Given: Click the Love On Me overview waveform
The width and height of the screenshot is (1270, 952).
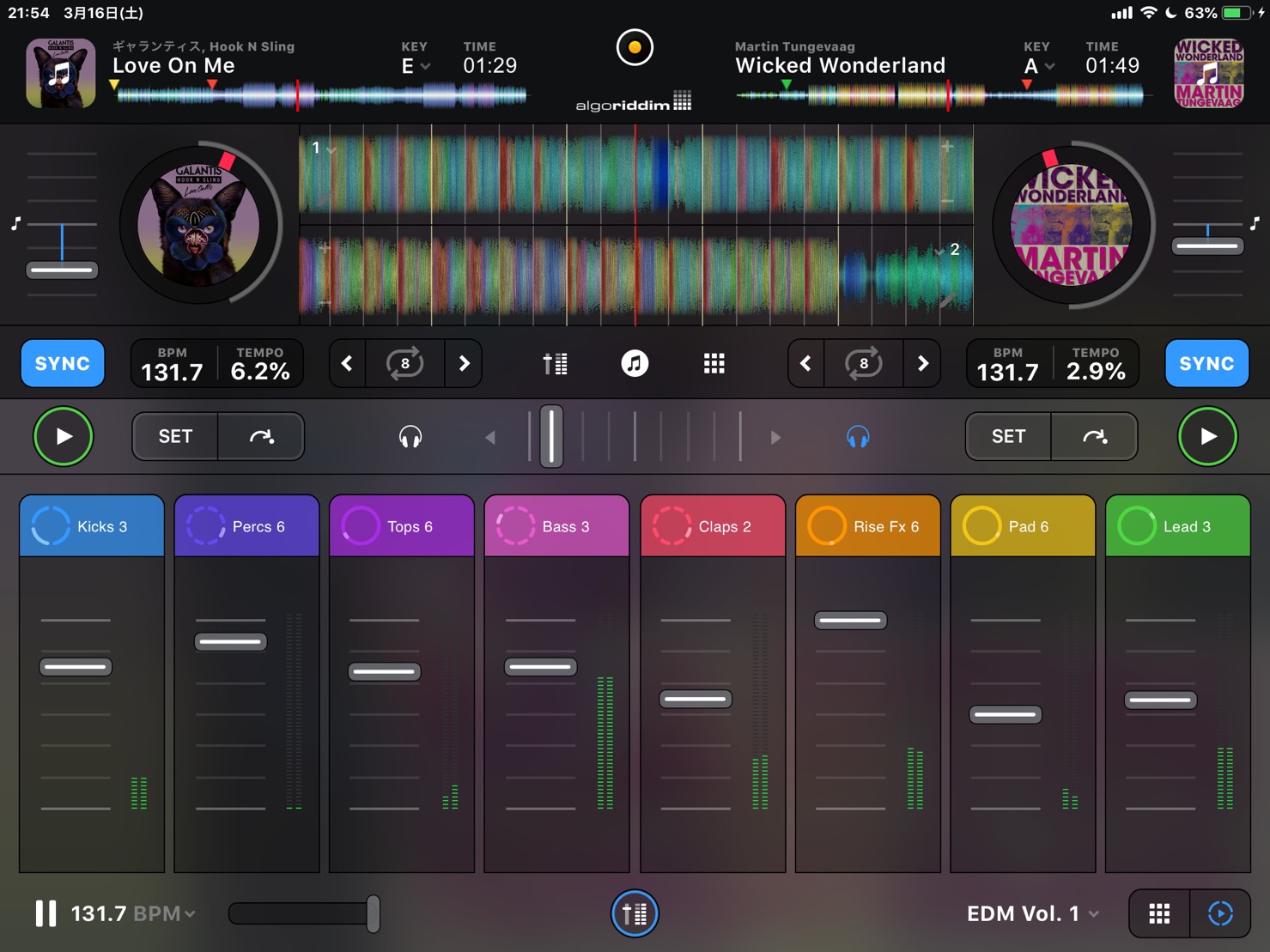Looking at the screenshot, I should [321, 96].
